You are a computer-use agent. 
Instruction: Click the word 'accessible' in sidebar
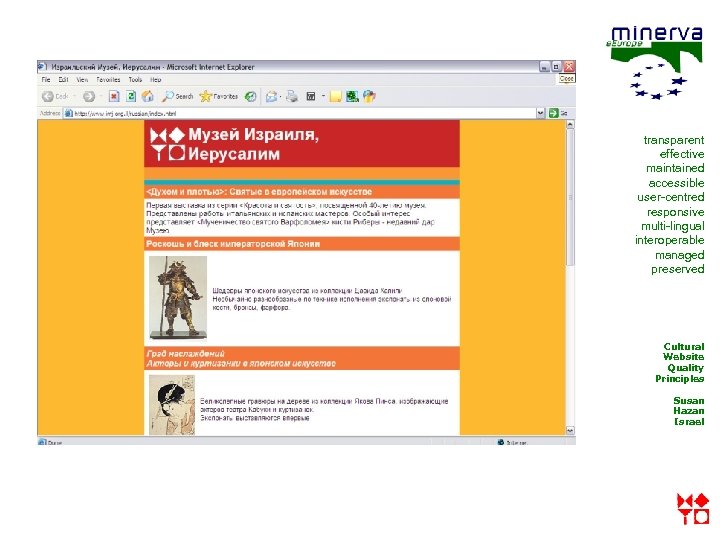(x=676, y=183)
